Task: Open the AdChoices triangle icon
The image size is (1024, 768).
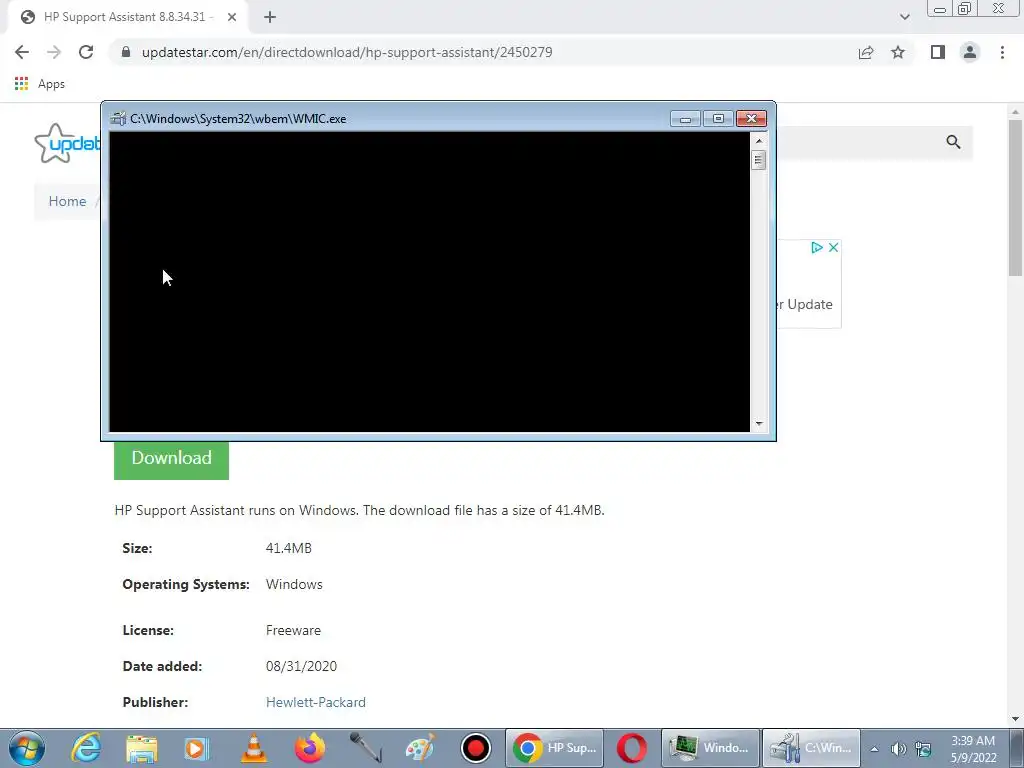Action: (x=816, y=248)
